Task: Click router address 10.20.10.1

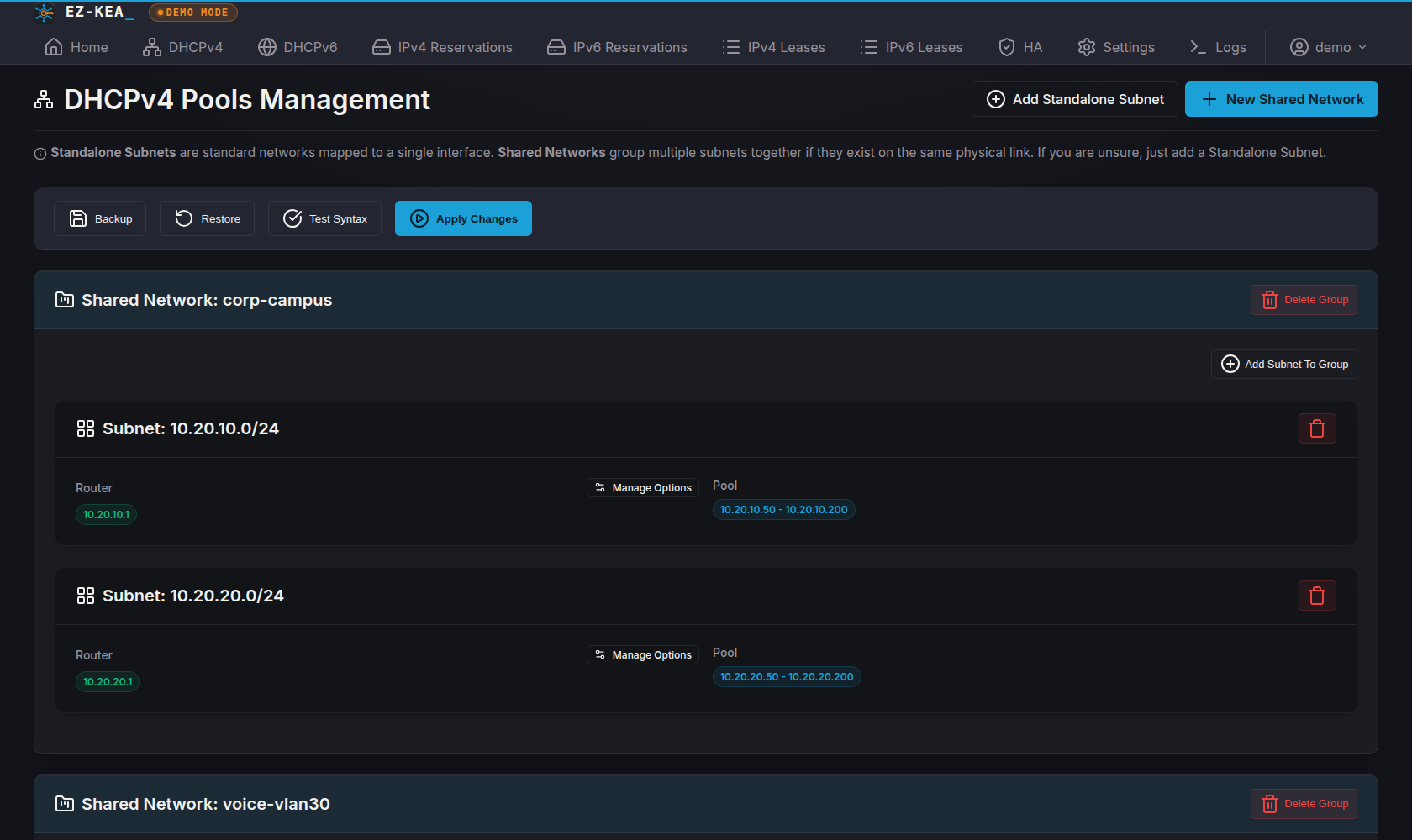Action: point(106,514)
